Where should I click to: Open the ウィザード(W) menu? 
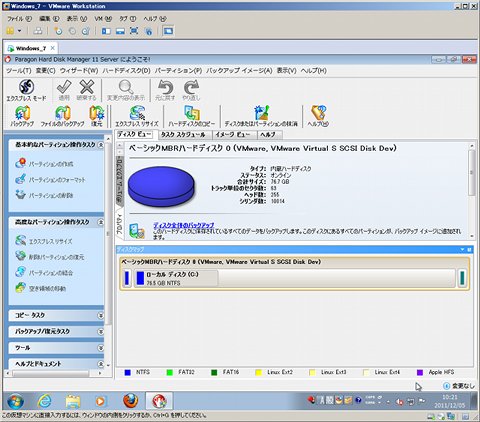pos(79,71)
